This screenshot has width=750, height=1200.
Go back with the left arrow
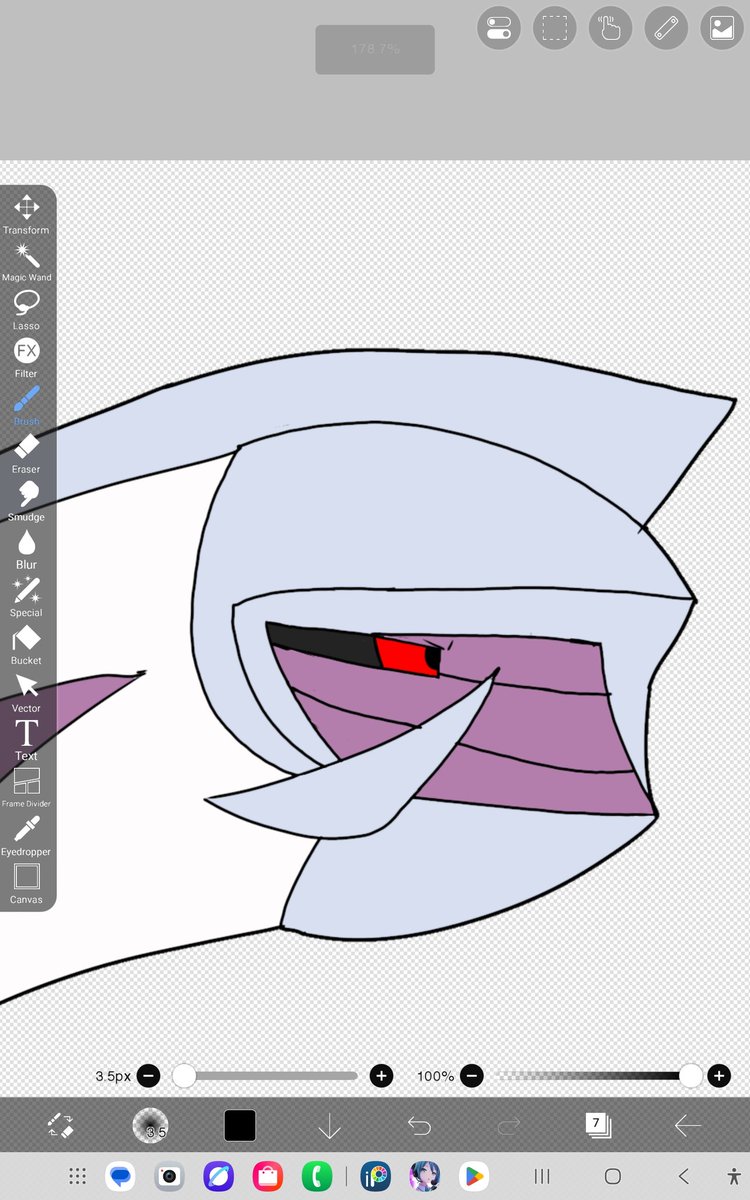pos(688,1127)
